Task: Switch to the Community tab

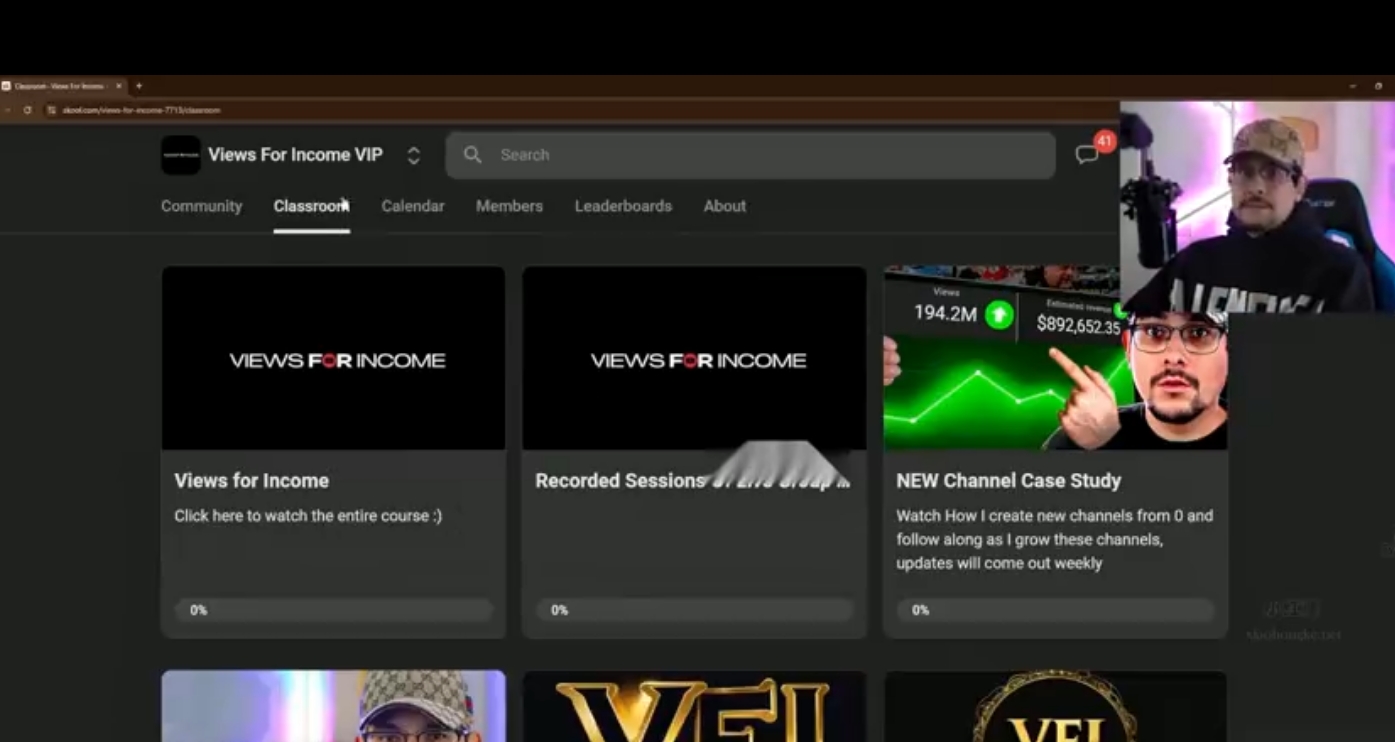Action: (201, 206)
